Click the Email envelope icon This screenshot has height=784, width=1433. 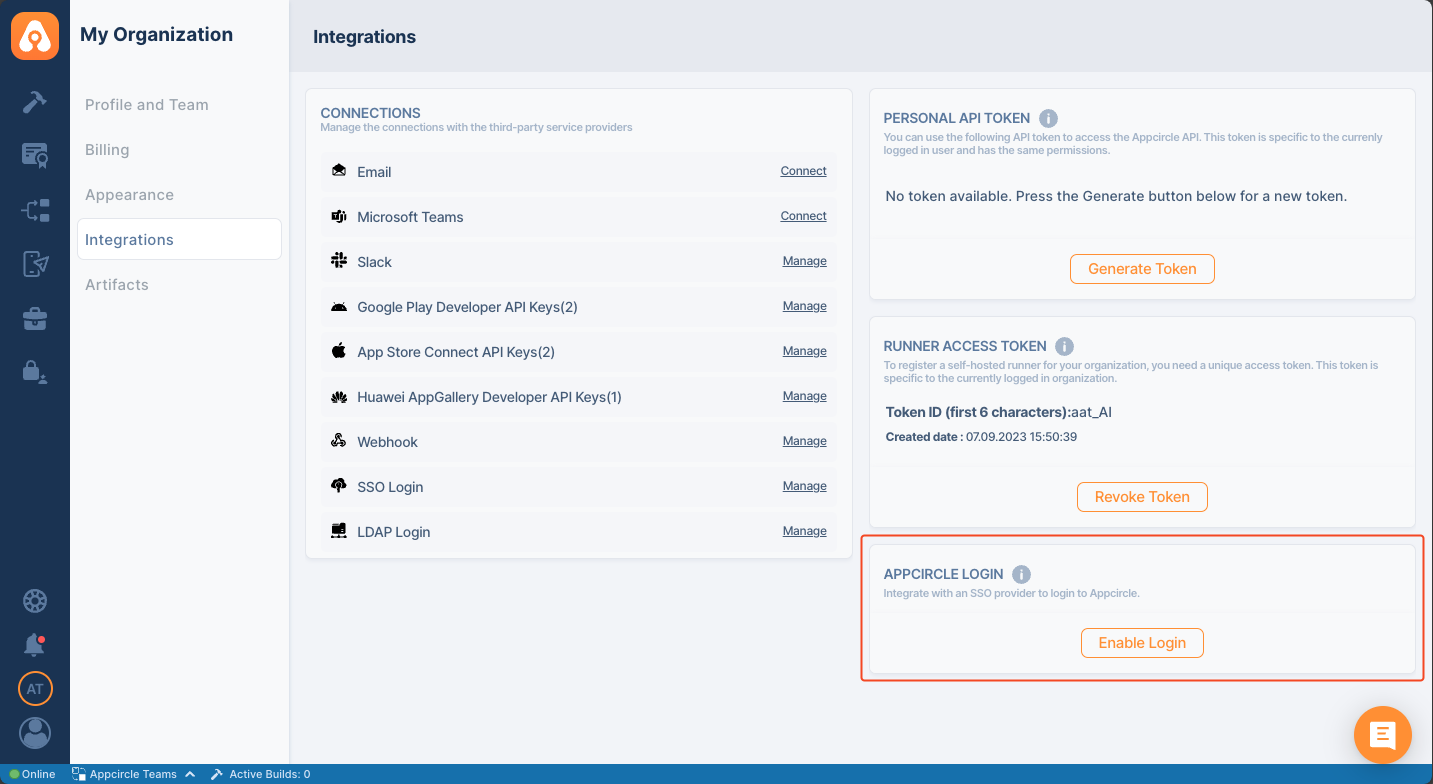pyautogui.click(x=339, y=171)
